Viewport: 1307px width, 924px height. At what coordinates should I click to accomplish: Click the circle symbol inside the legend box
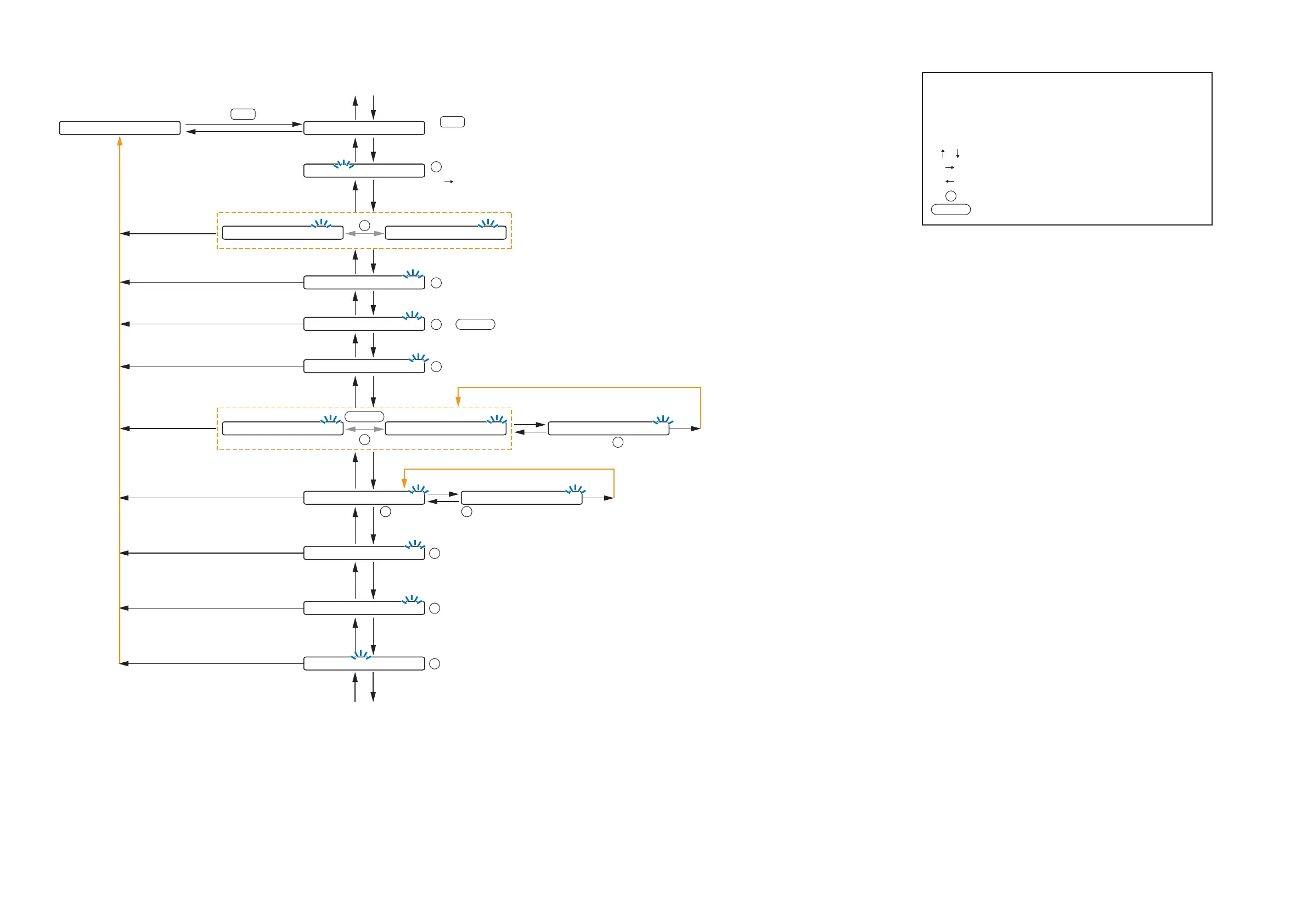(x=951, y=196)
